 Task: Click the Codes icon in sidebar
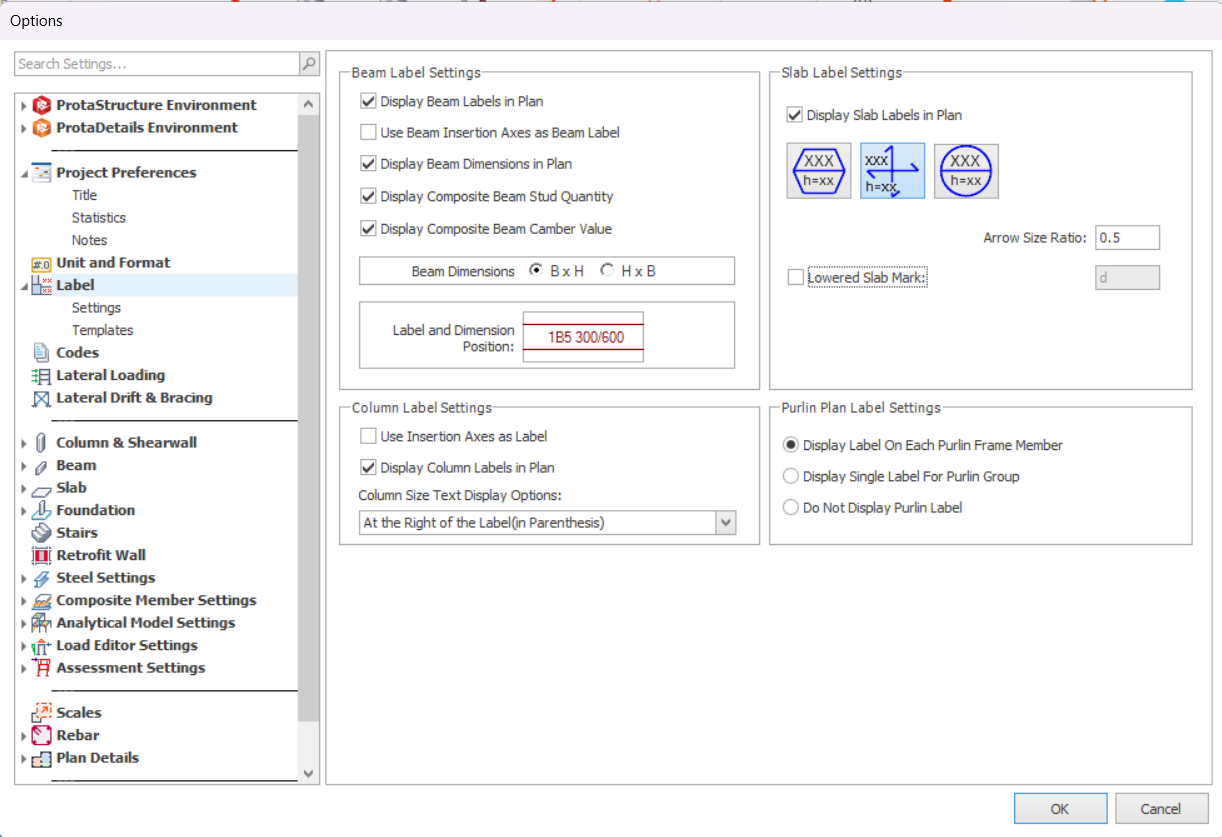click(x=41, y=353)
